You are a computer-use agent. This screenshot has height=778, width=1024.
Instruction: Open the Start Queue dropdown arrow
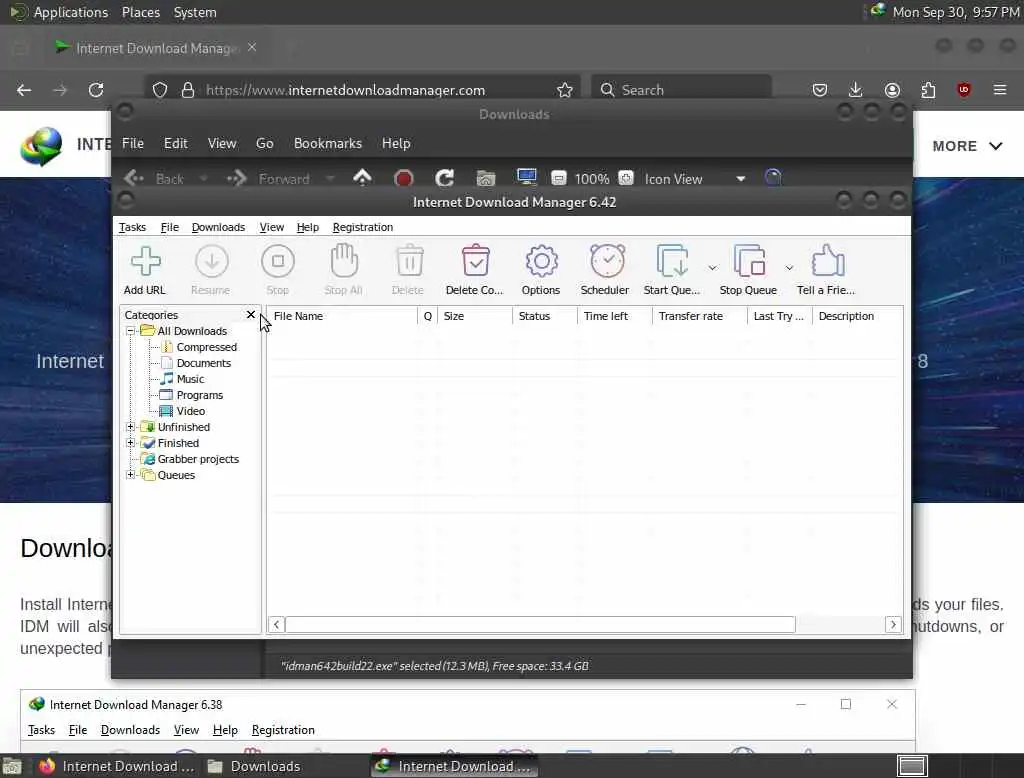click(712, 268)
